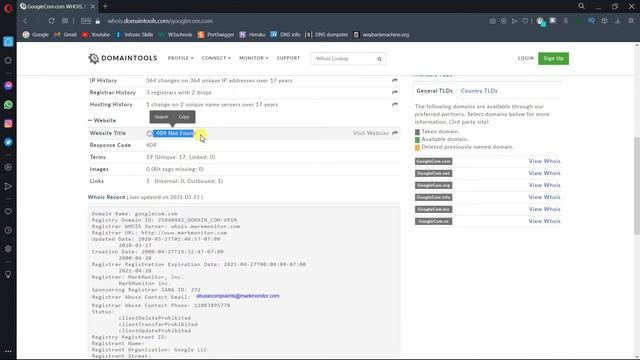The width and height of the screenshot is (640, 360).
Task: Open the Opera main menu icon
Action: (x=8, y=8)
